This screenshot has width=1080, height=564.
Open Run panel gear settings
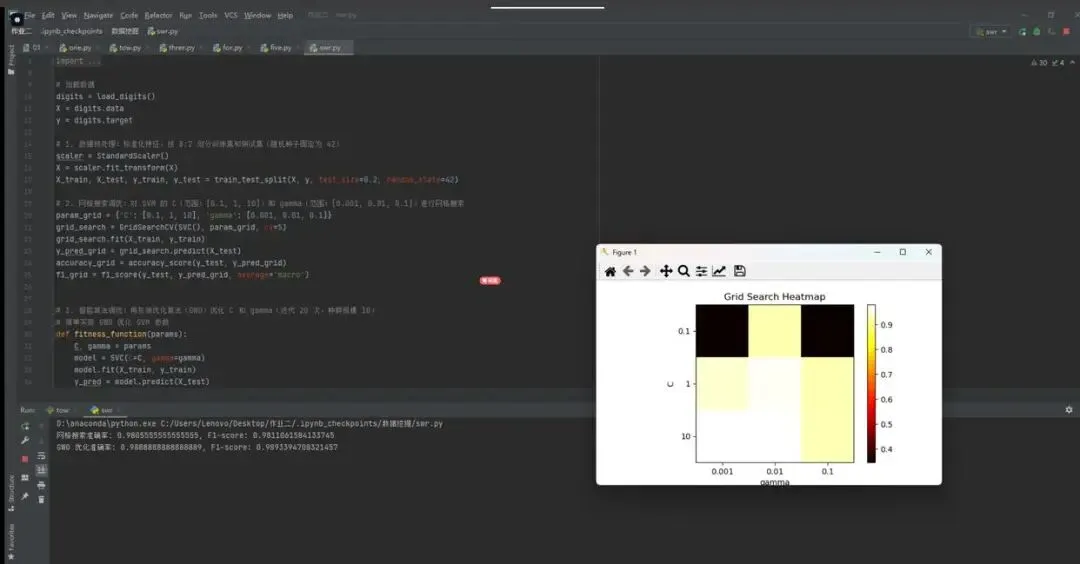pyautogui.click(x=1069, y=410)
